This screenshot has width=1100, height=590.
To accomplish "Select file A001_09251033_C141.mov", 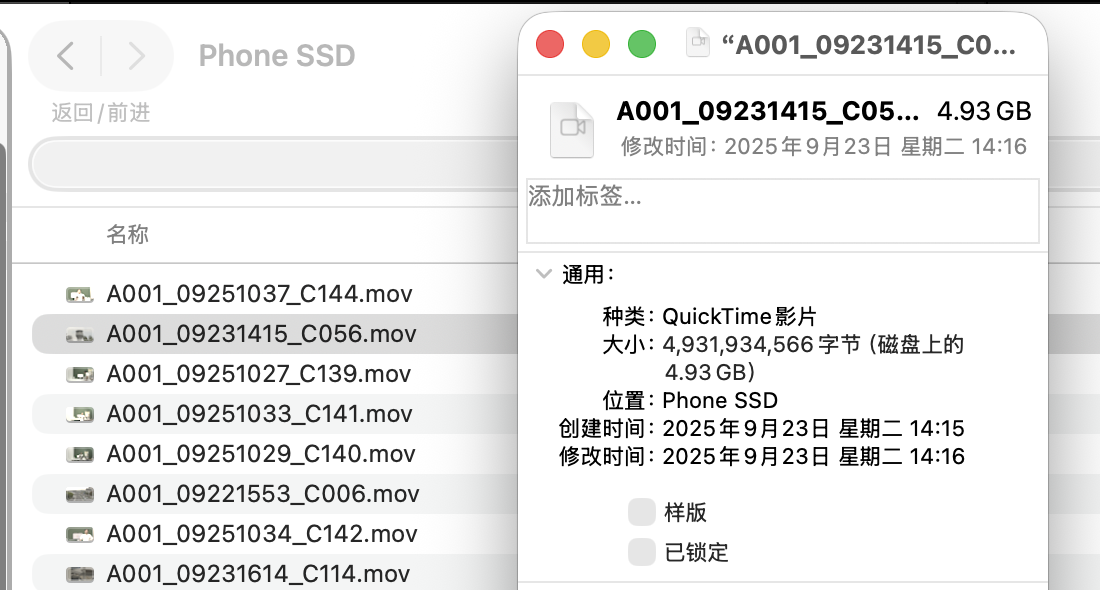I will (259, 414).
